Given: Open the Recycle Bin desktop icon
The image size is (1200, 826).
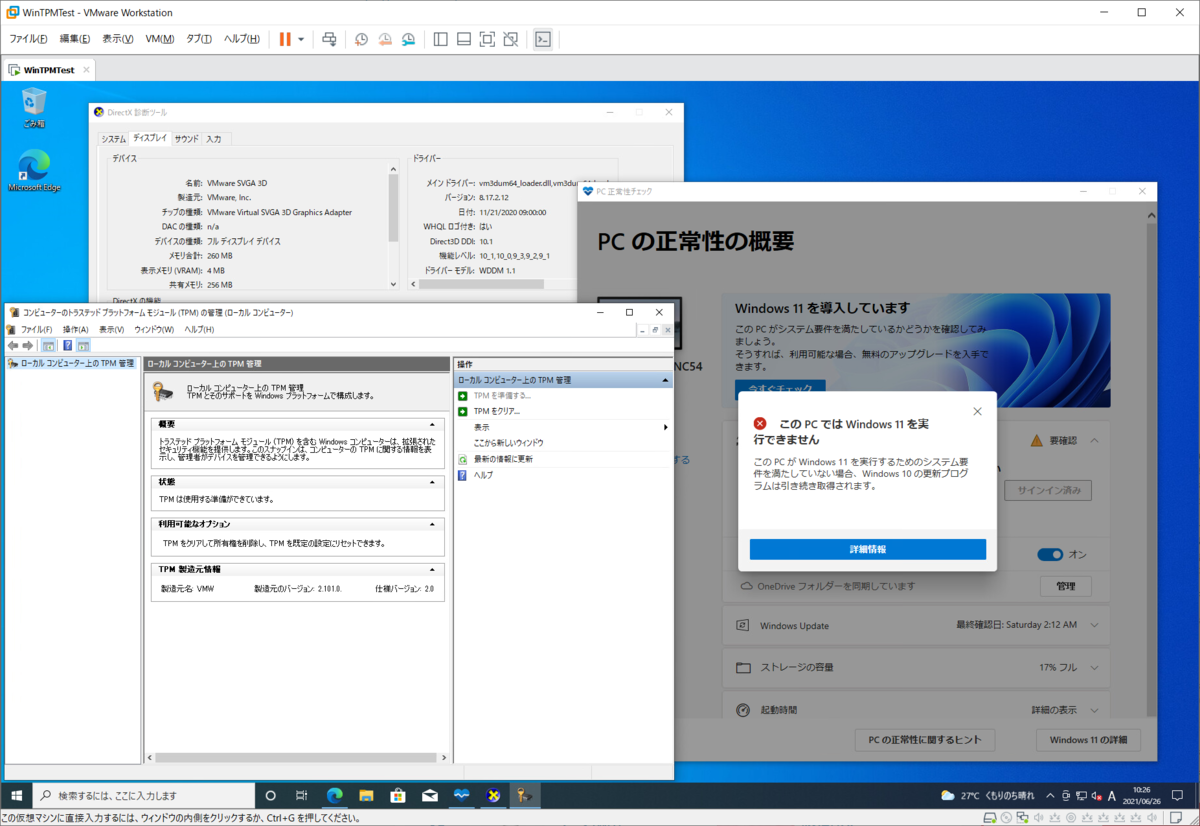Looking at the screenshot, I should coord(35,106).
